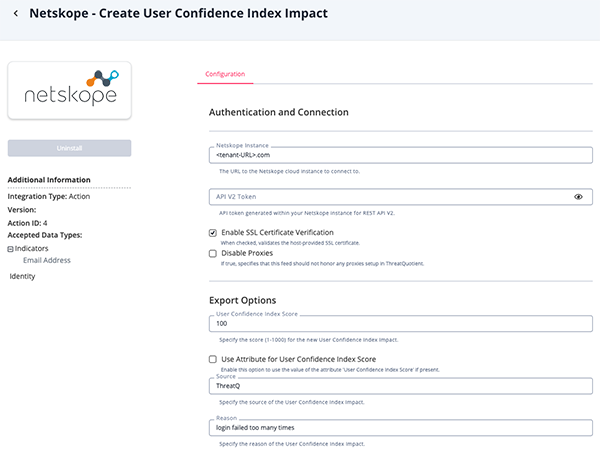Click the back arrow next to the title
600x452 pixels.
tap(16, 13)
